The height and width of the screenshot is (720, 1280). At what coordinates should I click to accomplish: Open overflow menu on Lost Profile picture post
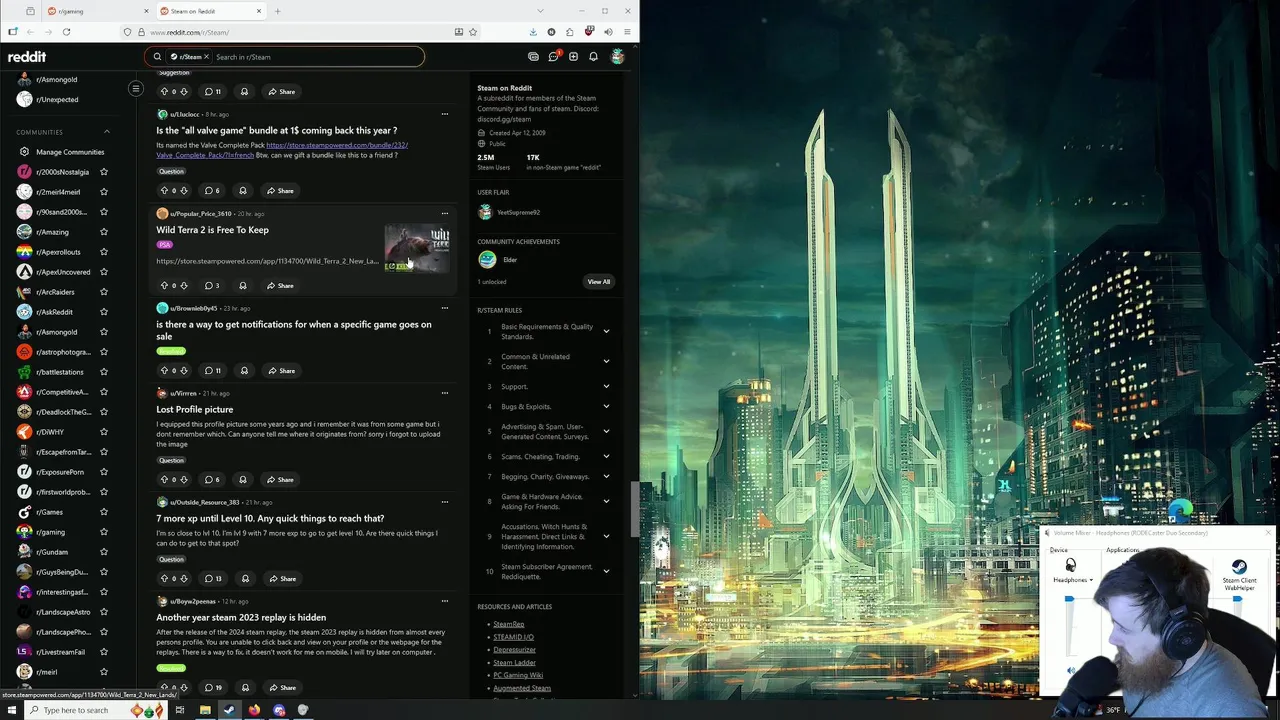point(445,393)
